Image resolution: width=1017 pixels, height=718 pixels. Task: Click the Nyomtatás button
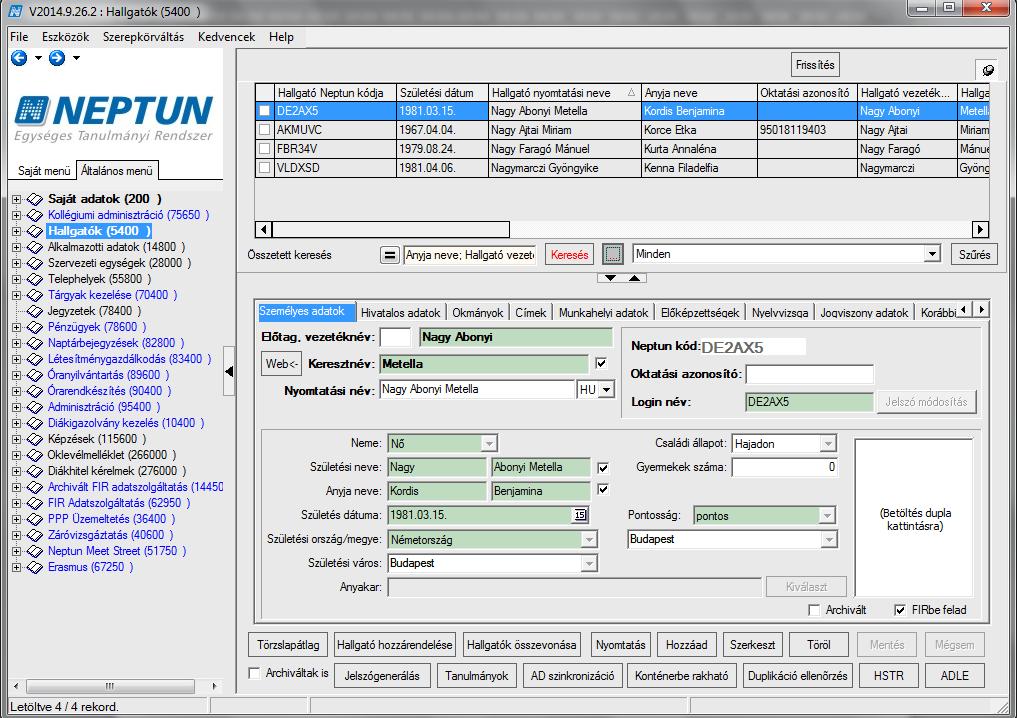[x=621, y=645]
